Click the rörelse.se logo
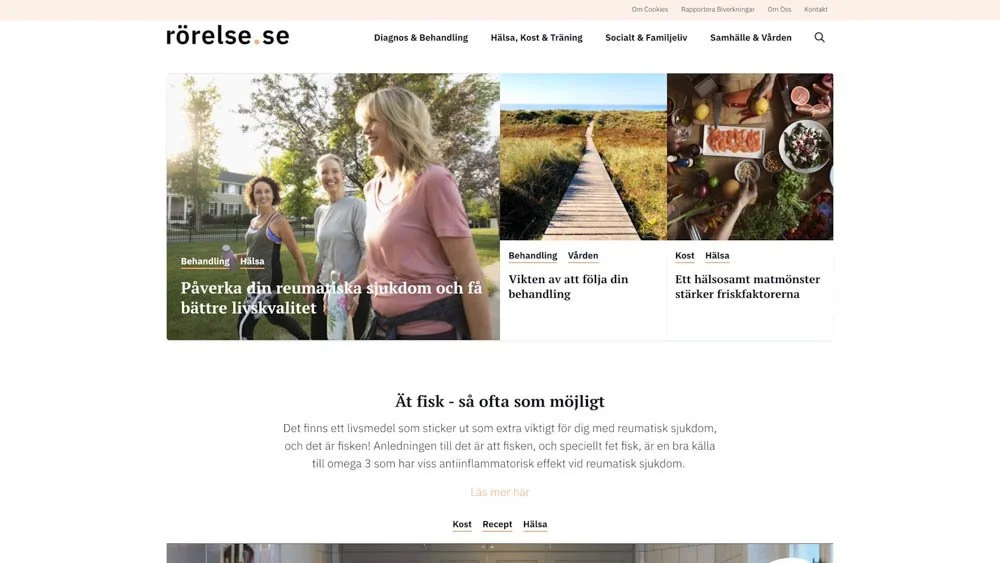 coord(228,36)
